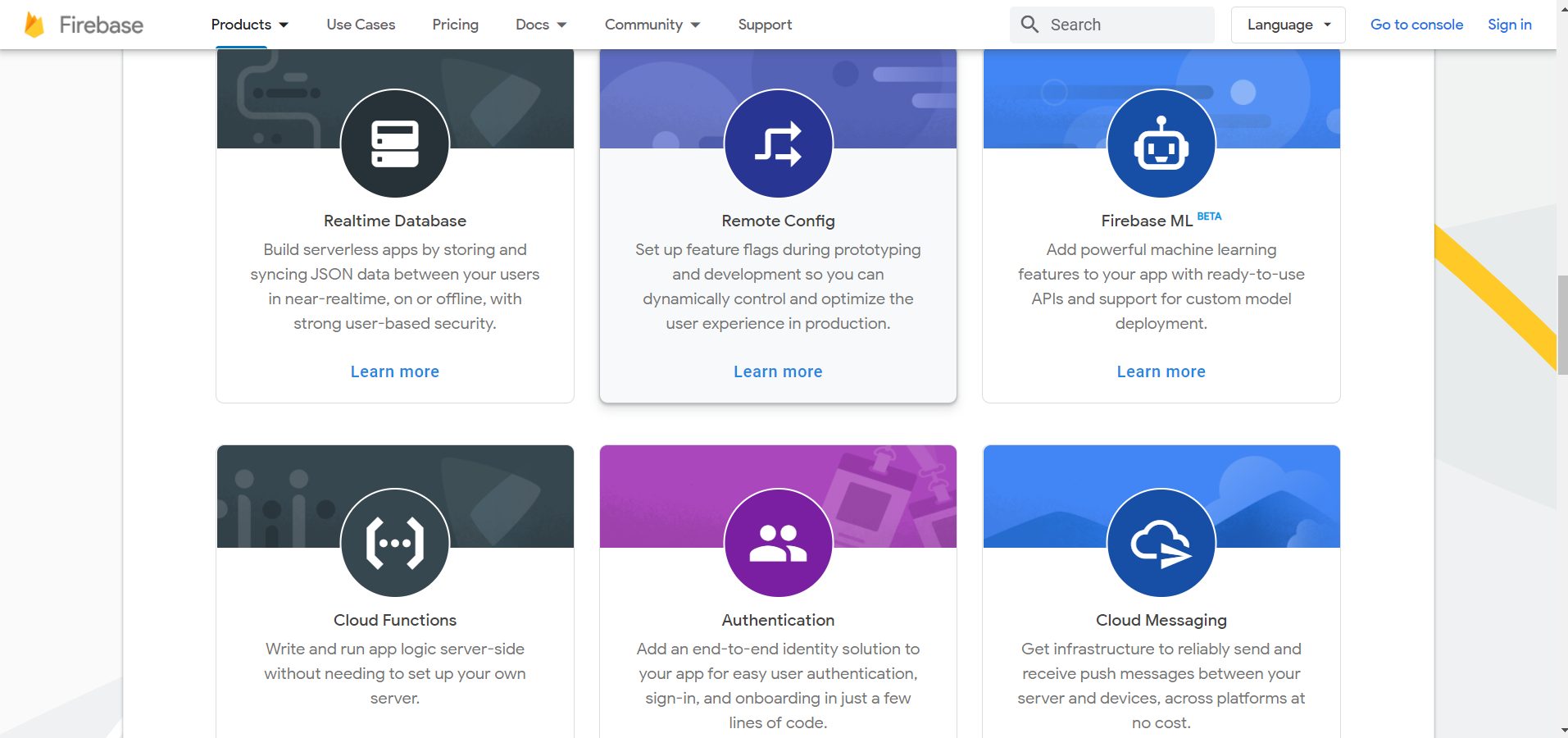Click the page vertical scrollbar thumb
Screen dimensions: 1568x738
(1562, 324)
